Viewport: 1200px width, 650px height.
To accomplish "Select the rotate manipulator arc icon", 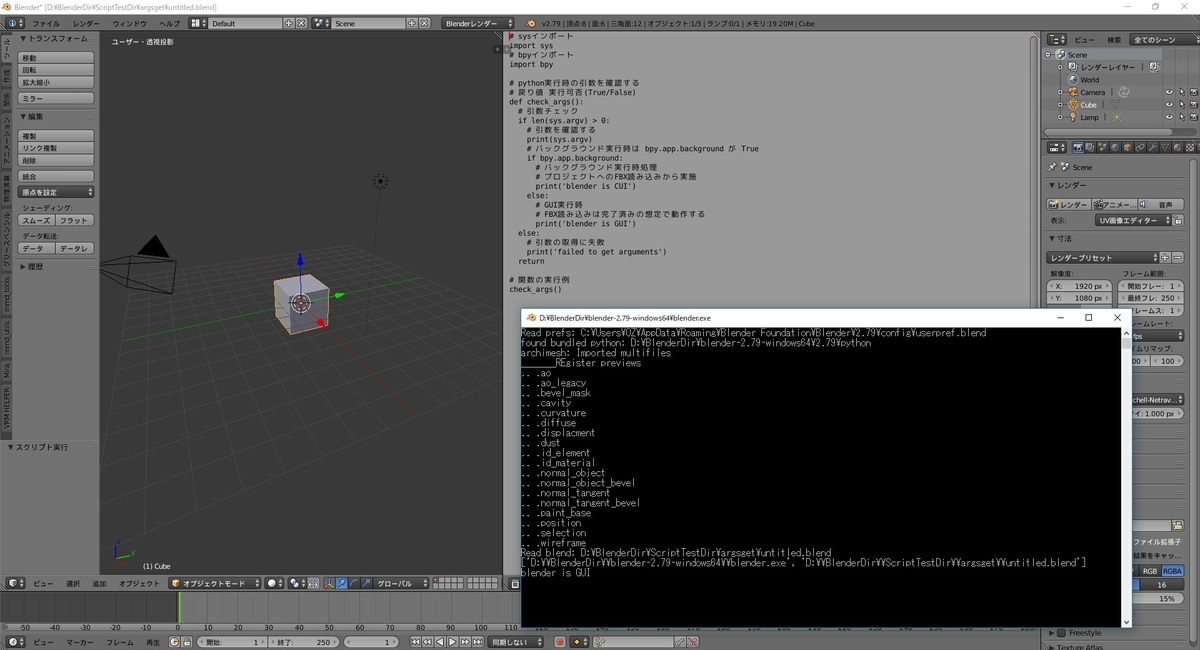I will (x=353, y=583).
